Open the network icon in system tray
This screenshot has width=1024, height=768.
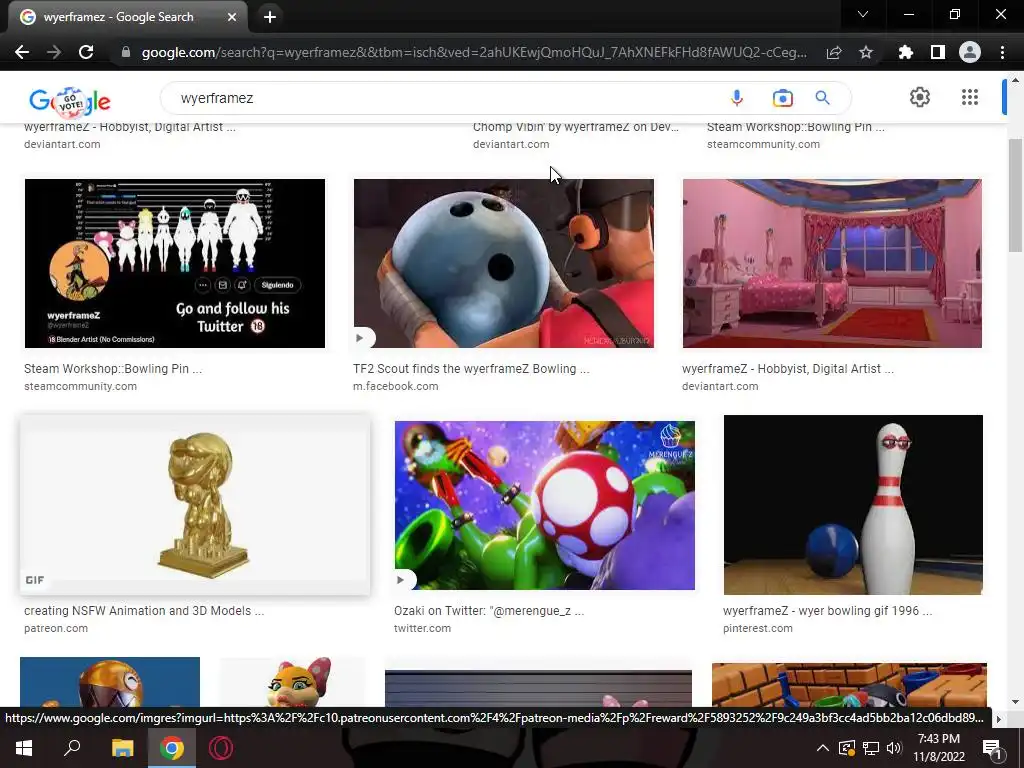(871, 748)
